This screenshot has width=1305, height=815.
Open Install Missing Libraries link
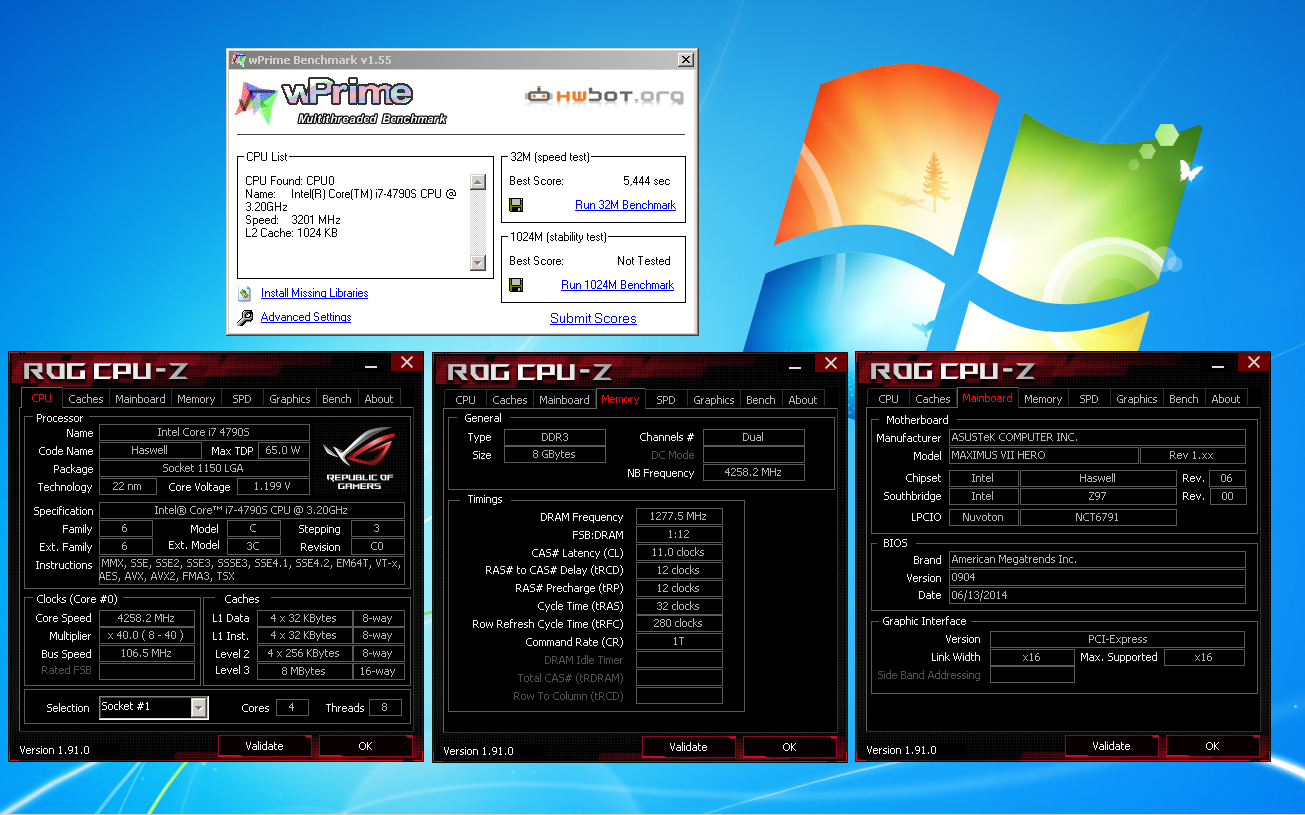tap(314, 294)
